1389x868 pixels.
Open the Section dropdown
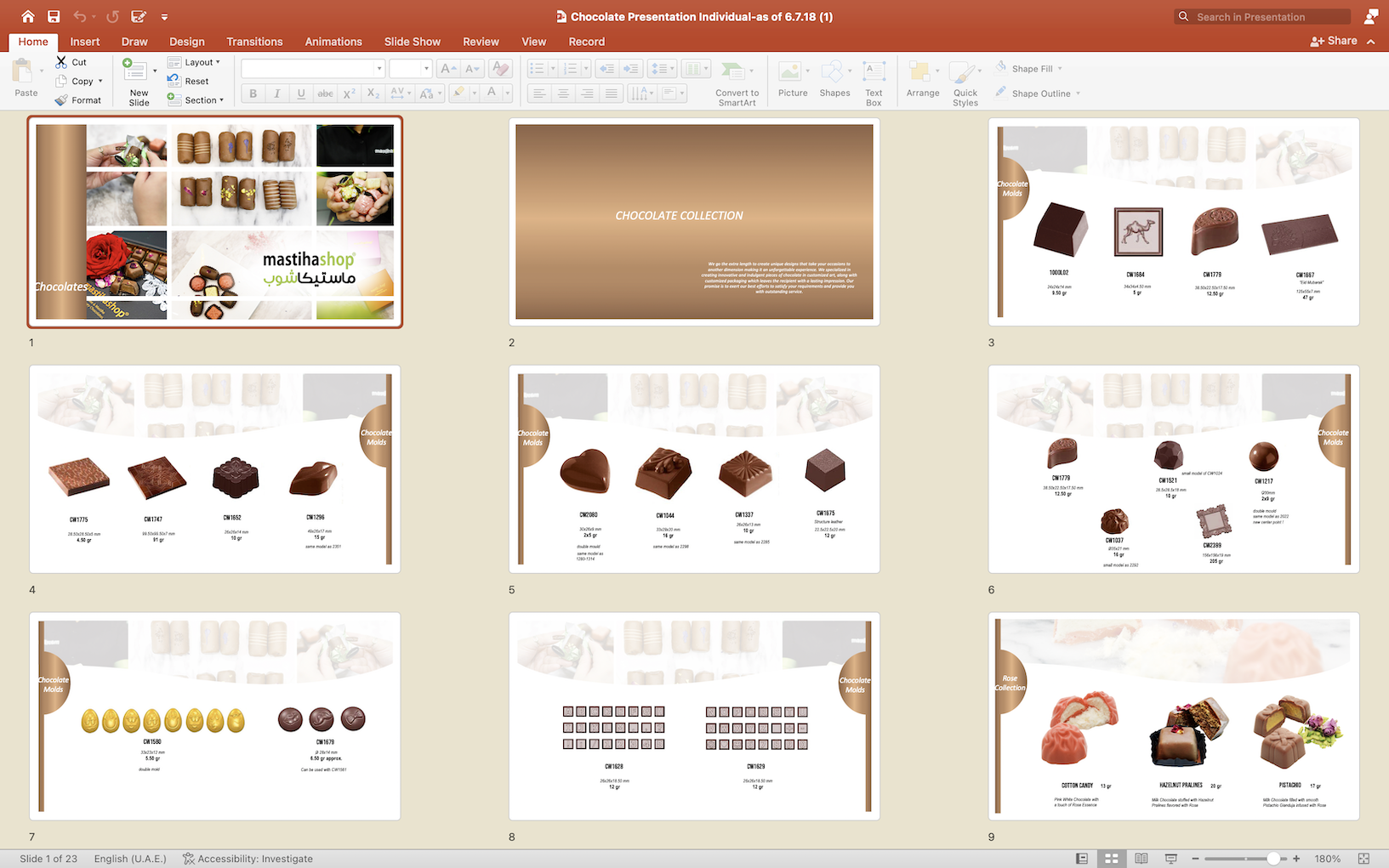pyautogui.click(x=195, y=100)
